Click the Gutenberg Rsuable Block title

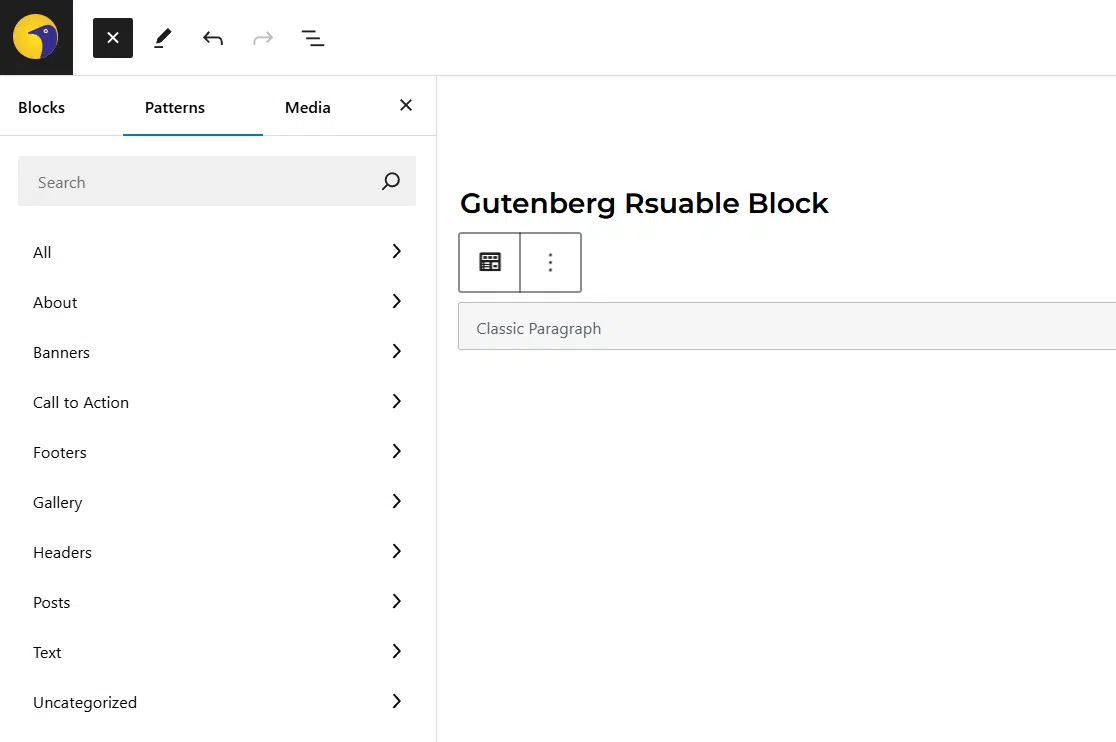(644, 203)
